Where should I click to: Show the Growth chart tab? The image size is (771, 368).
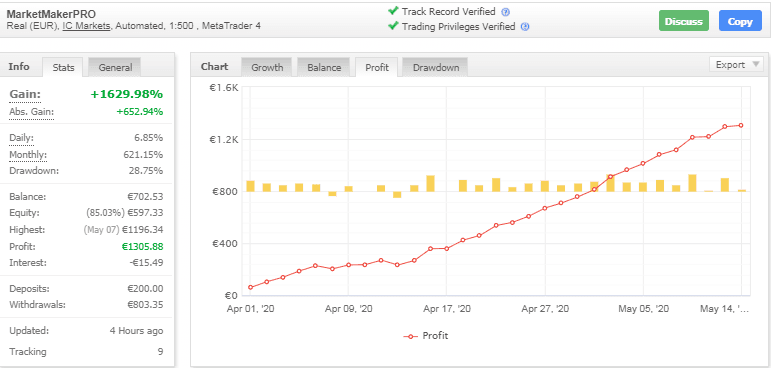267,67
